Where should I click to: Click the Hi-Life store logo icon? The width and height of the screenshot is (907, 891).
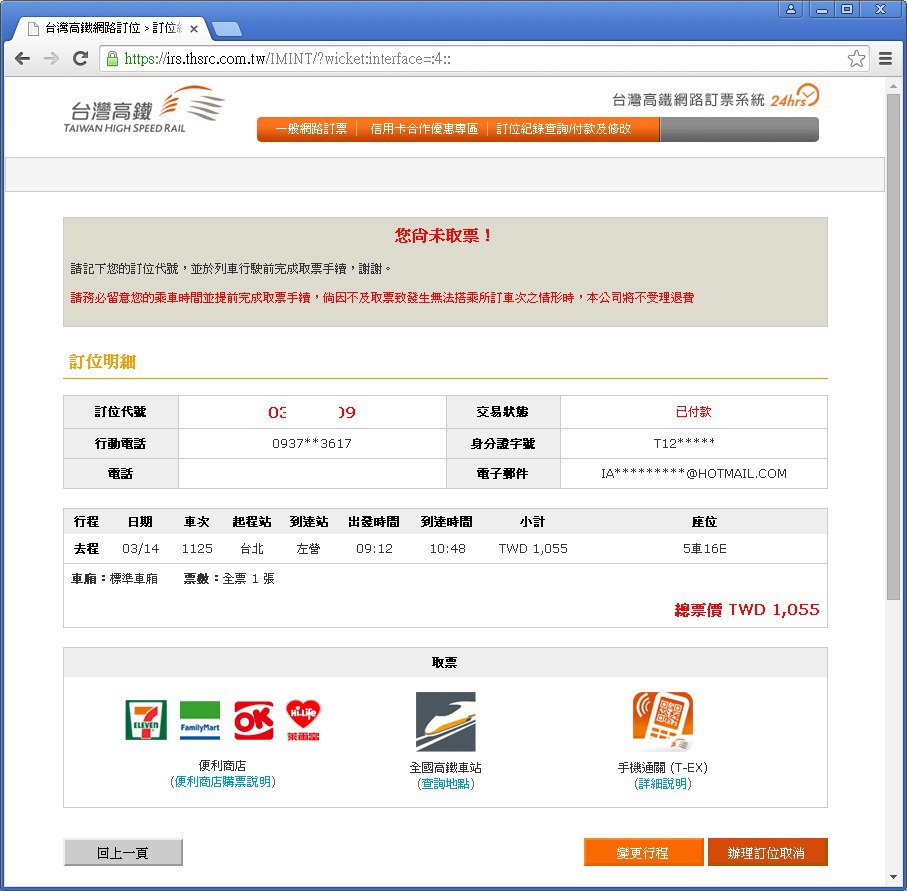tap(303, 720)
